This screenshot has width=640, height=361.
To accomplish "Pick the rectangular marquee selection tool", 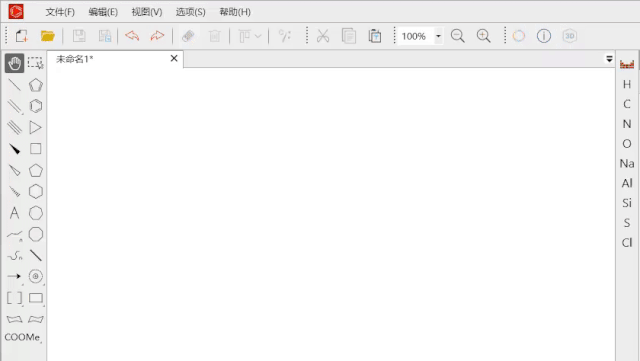I will tap(36, 63).
